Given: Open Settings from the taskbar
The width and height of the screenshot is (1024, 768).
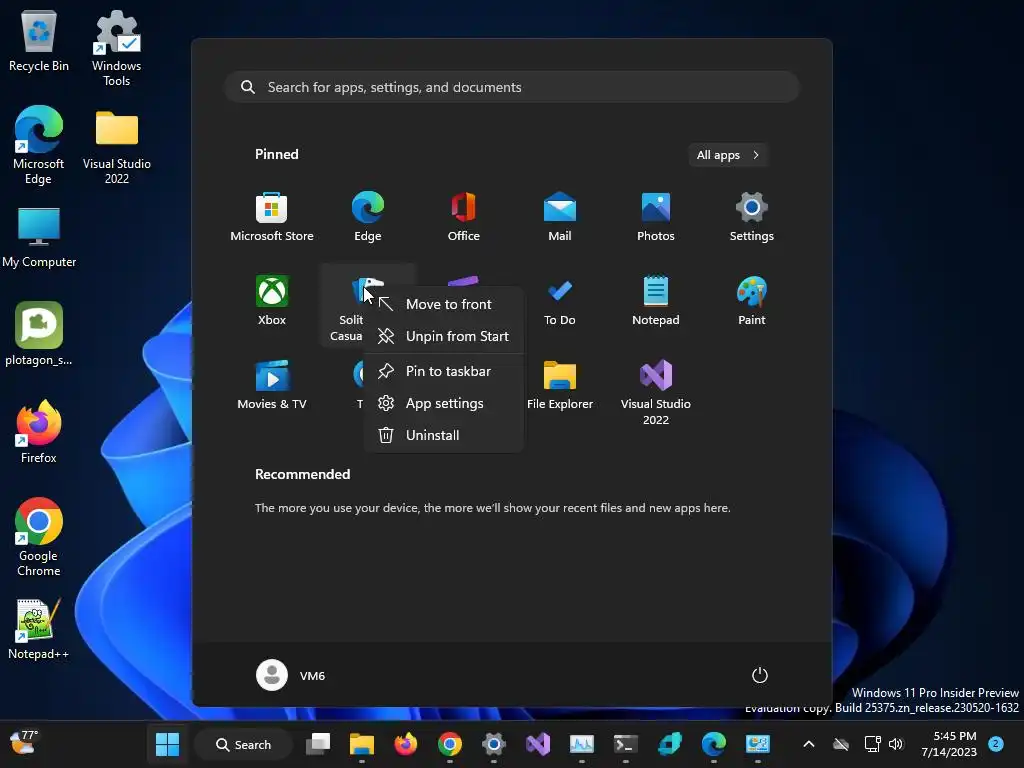Looking at the screenshot, I should (494, 744).
